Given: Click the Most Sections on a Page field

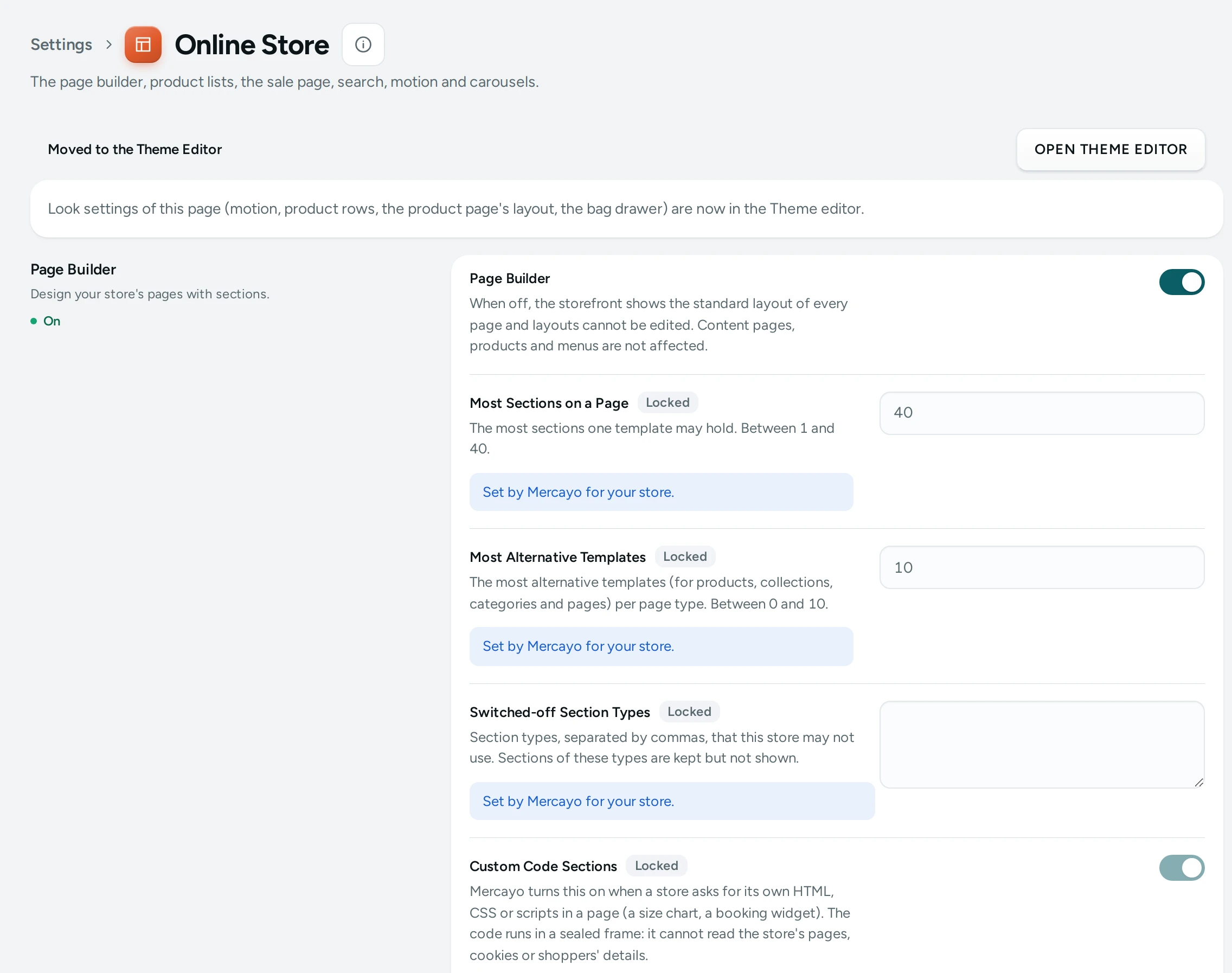Looking at the screenshot, I should (x=1041, y=413).
